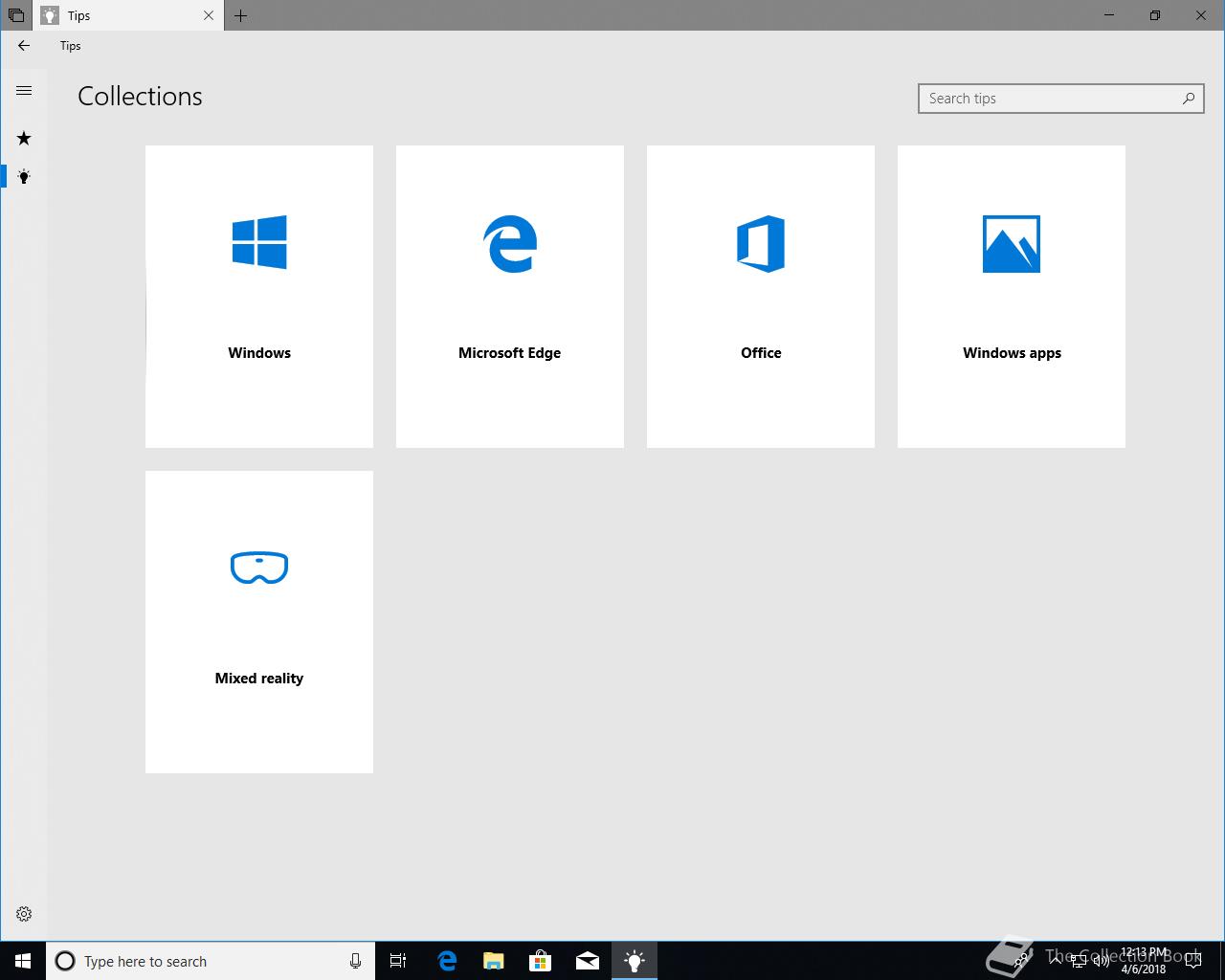The height and width of the screenshot is (980, 1225).
Task: Click the search magnifier icon
Action: point(1188,99)
